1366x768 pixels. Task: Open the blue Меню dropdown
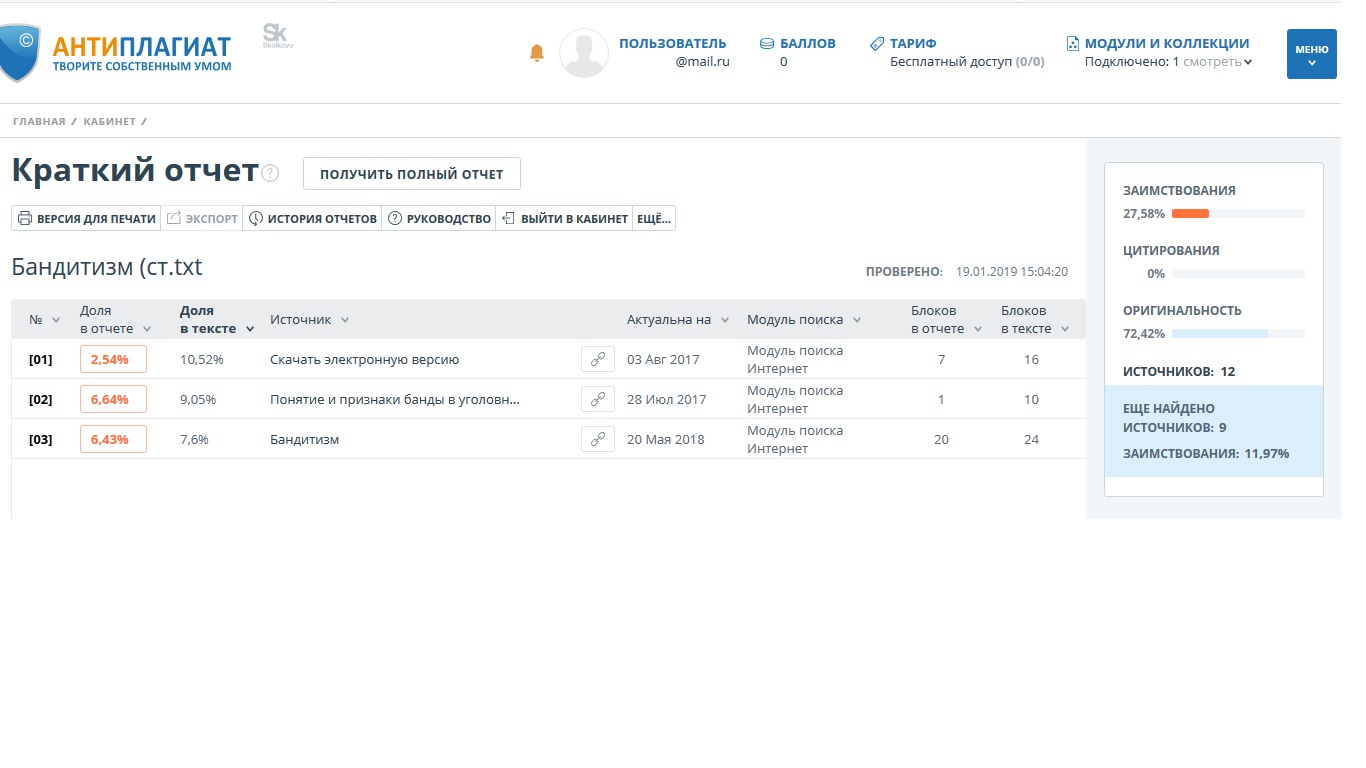tap(1311, 54)
